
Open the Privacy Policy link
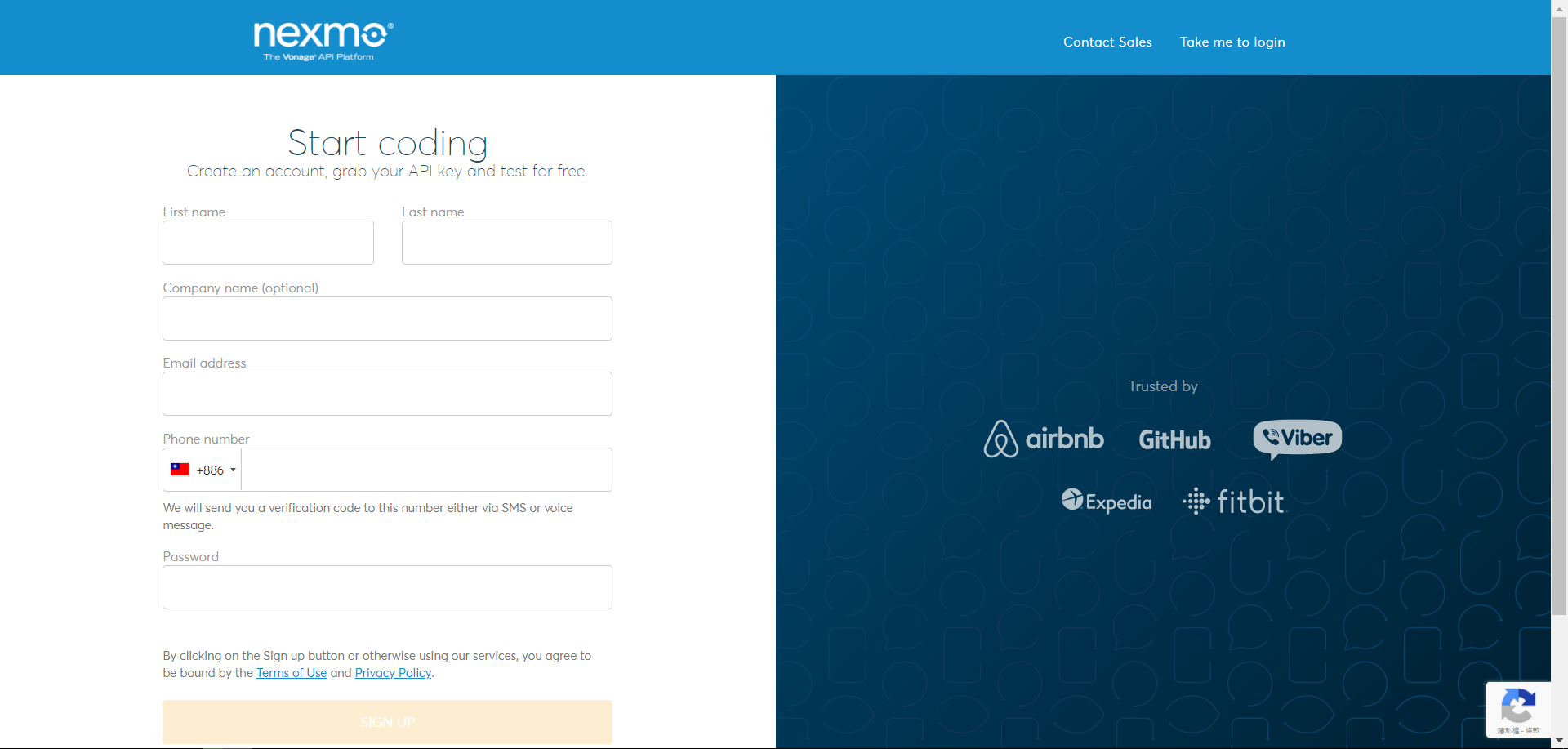click(393, 673)
